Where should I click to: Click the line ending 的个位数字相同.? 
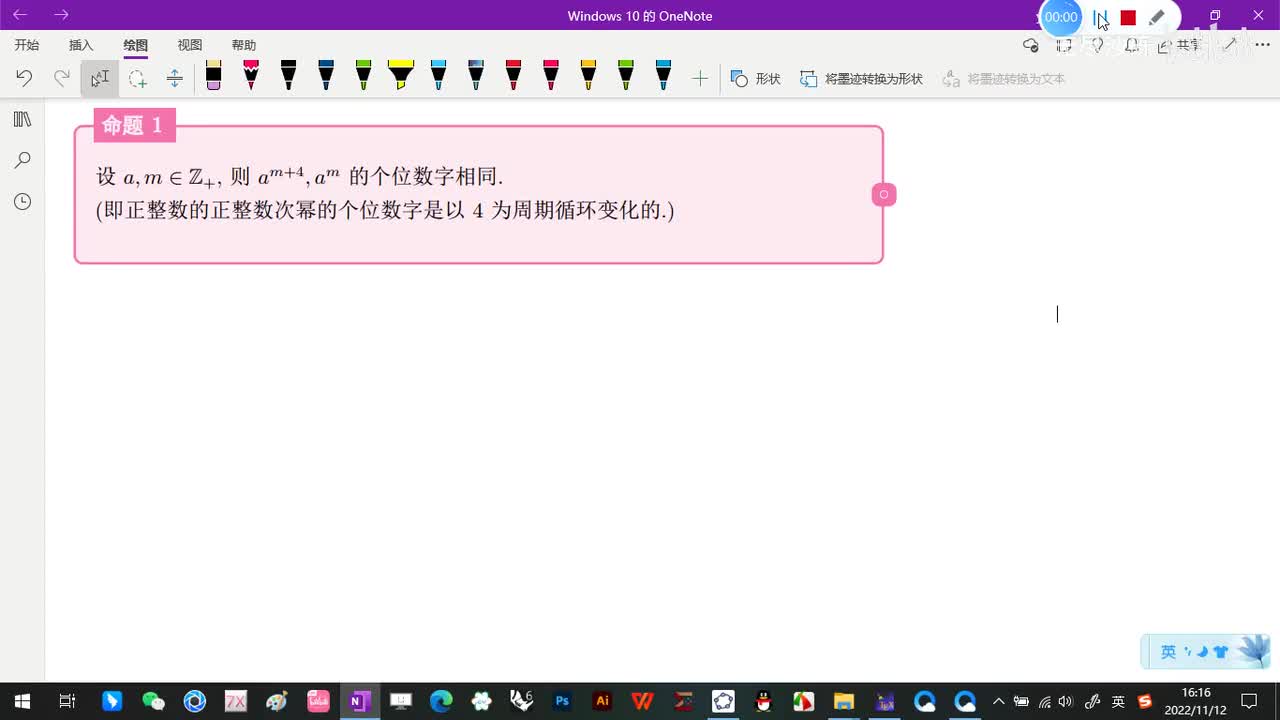point(300,177)
